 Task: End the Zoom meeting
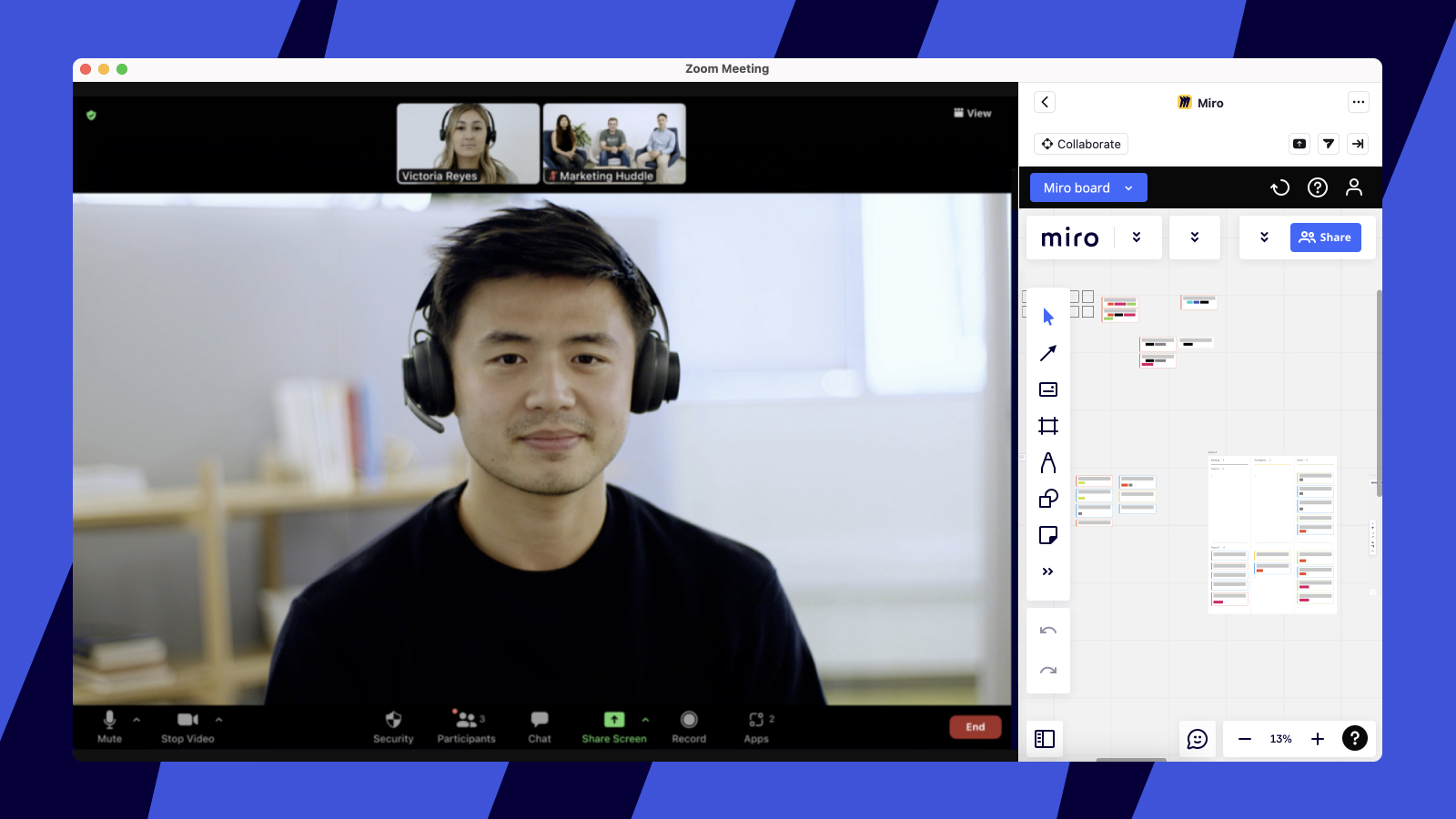[975, 727]
